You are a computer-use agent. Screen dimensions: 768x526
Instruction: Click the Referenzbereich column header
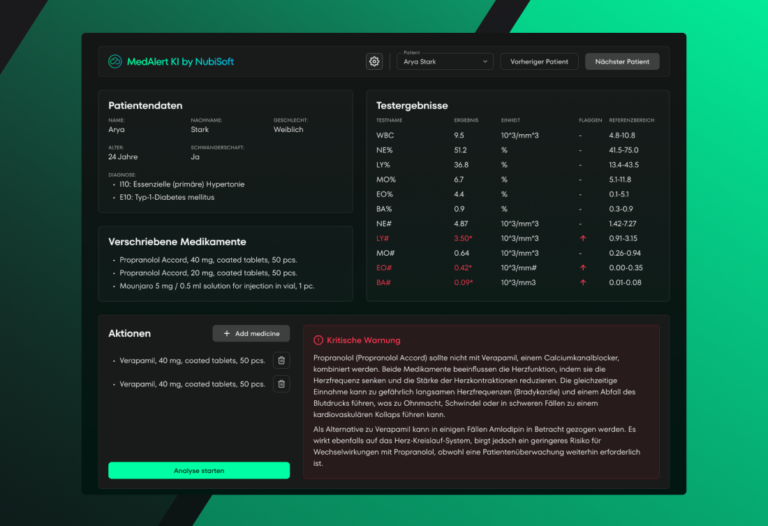tap(631, 120)
